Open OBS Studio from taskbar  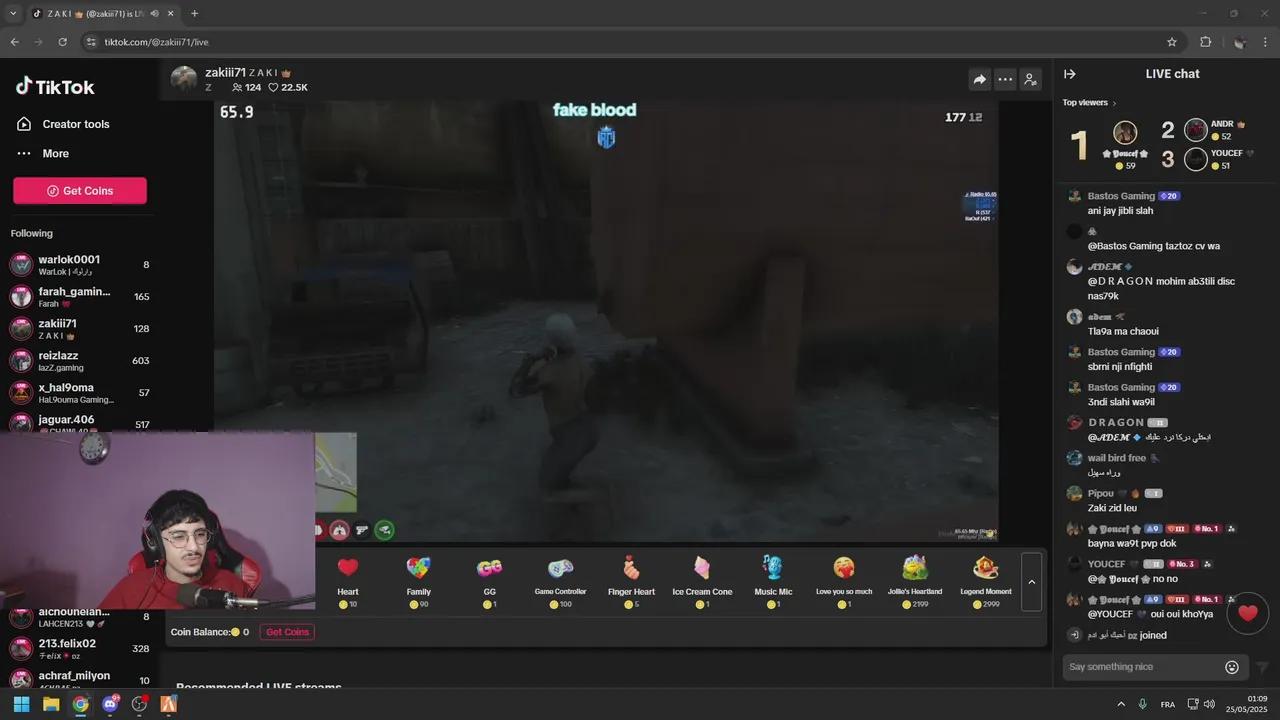[139, 704]
